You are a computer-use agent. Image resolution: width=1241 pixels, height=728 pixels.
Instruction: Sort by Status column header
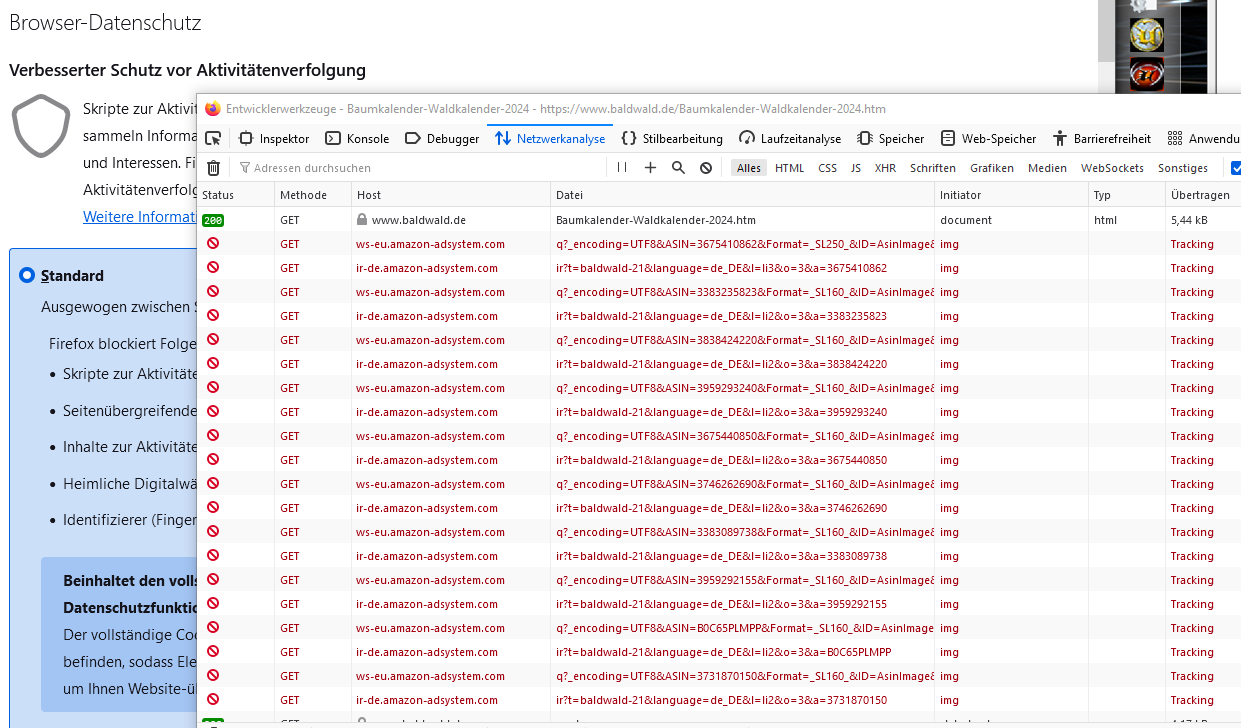pyautogui.click(x=218, y=195)
